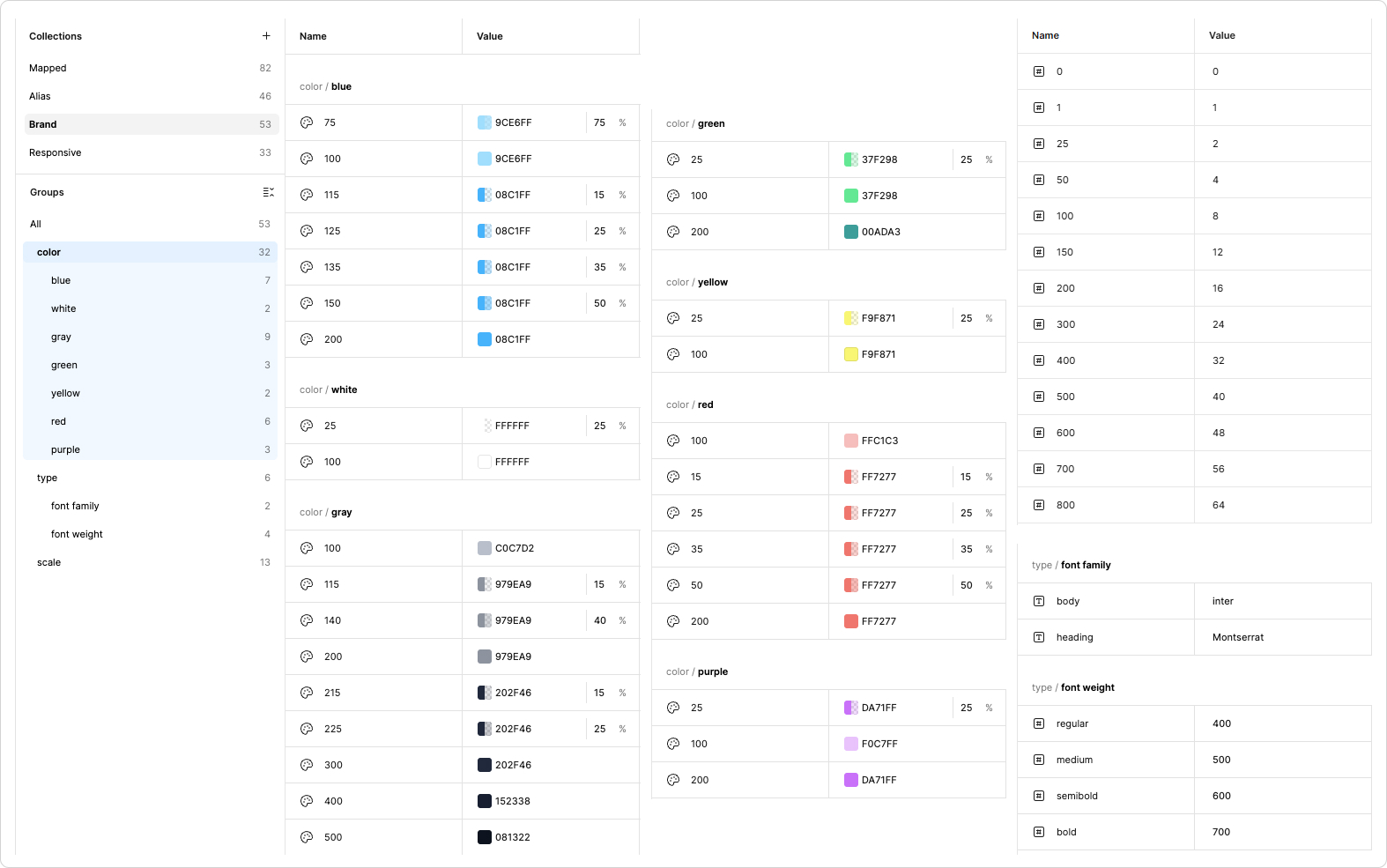Open the scale group
Image resolution: width=1387 pixels, height=868 pixels.
[x=48, y=562]
